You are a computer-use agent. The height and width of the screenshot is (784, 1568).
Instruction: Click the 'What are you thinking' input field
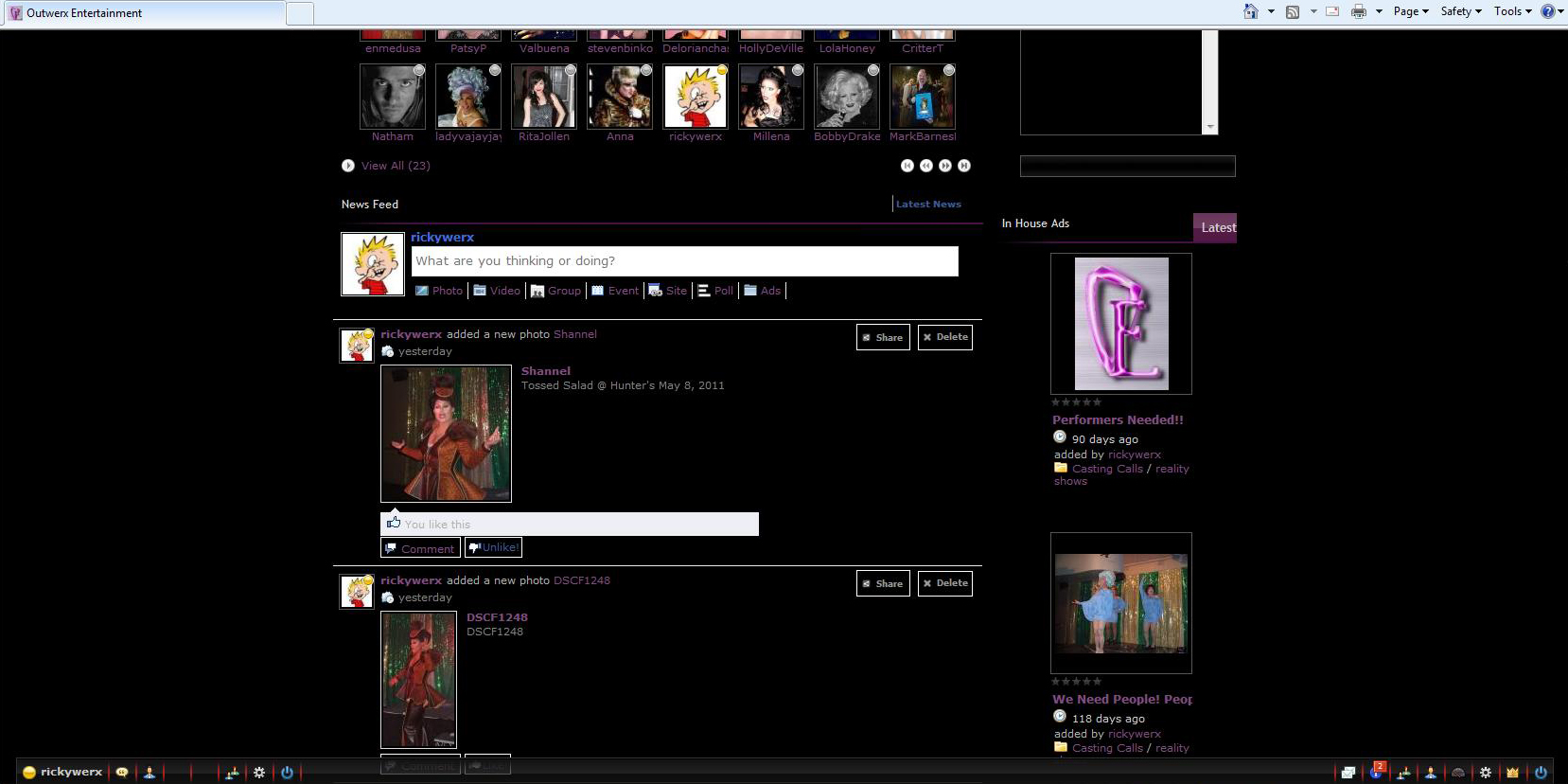pos(684,261)
